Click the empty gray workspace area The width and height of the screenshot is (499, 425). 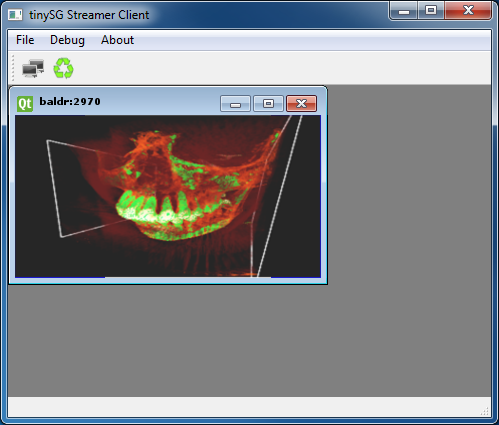click(409, 240)
